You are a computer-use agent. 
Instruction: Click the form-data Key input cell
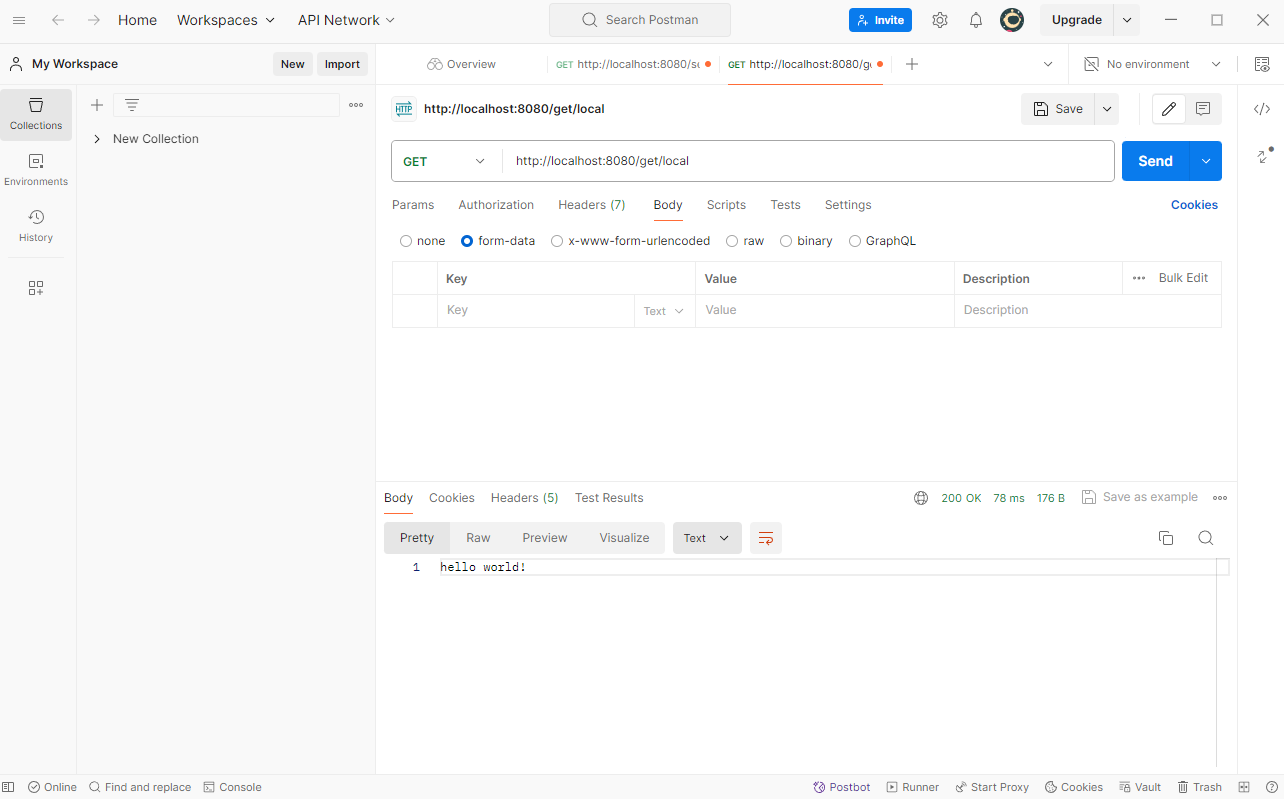pos(535,311)
